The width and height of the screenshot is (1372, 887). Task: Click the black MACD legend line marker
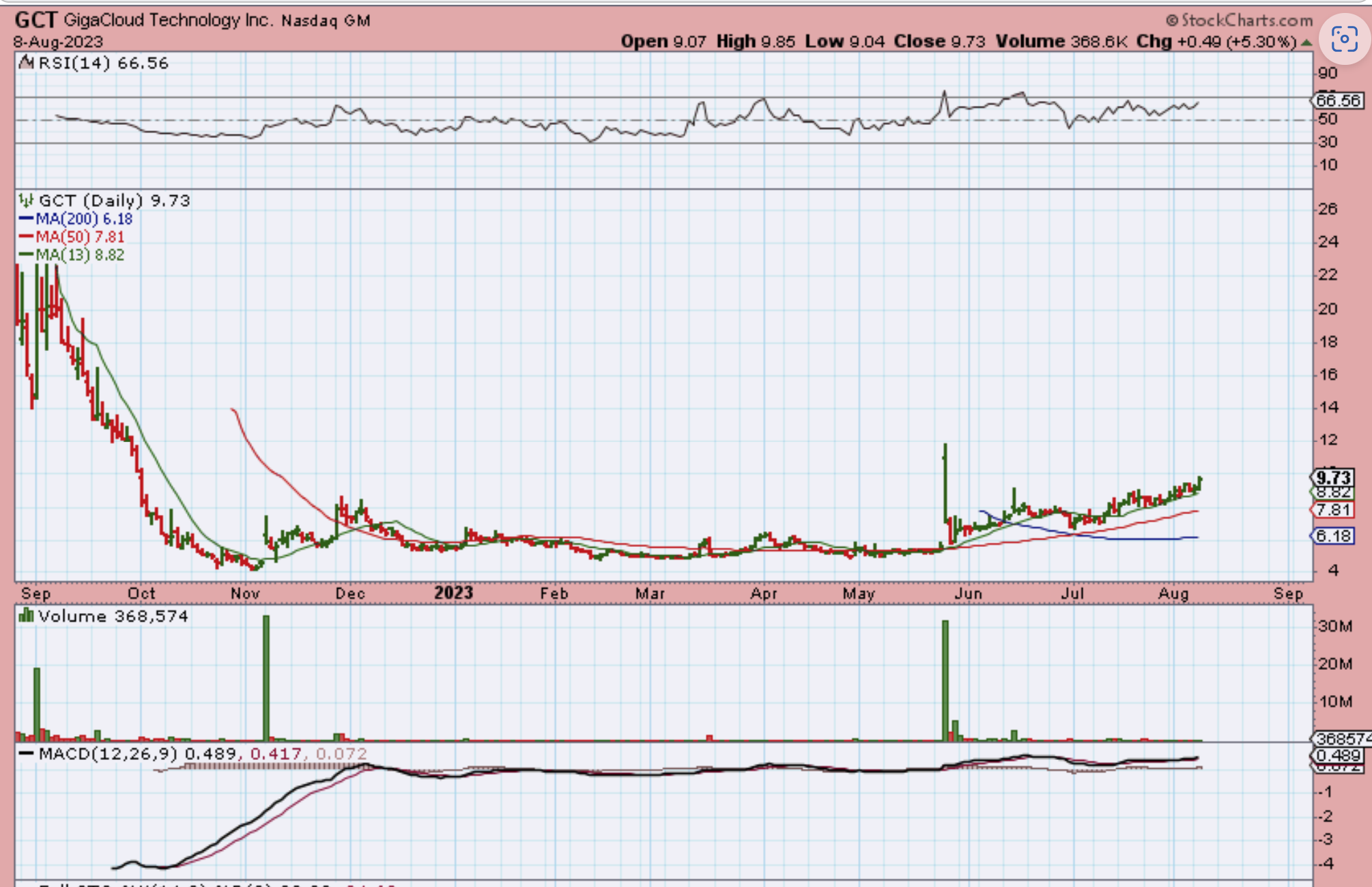pos(26,753)
